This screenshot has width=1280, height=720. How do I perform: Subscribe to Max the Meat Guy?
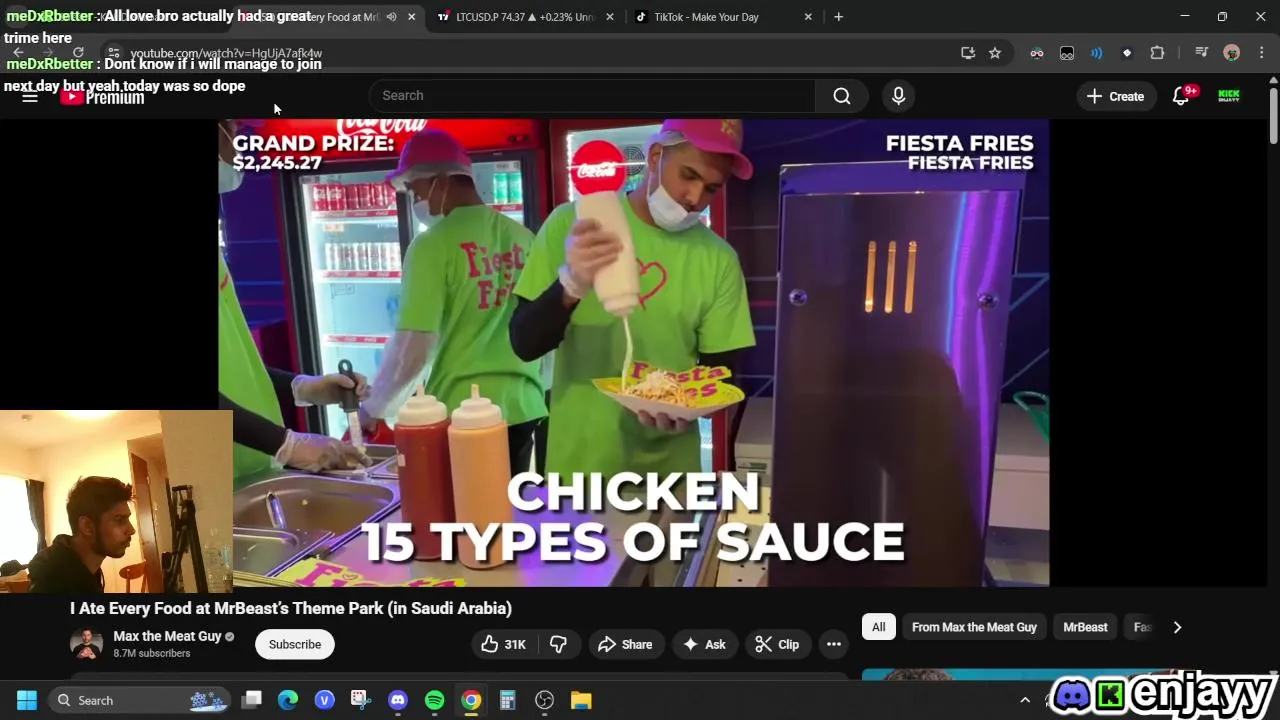(x=295, y=644)
